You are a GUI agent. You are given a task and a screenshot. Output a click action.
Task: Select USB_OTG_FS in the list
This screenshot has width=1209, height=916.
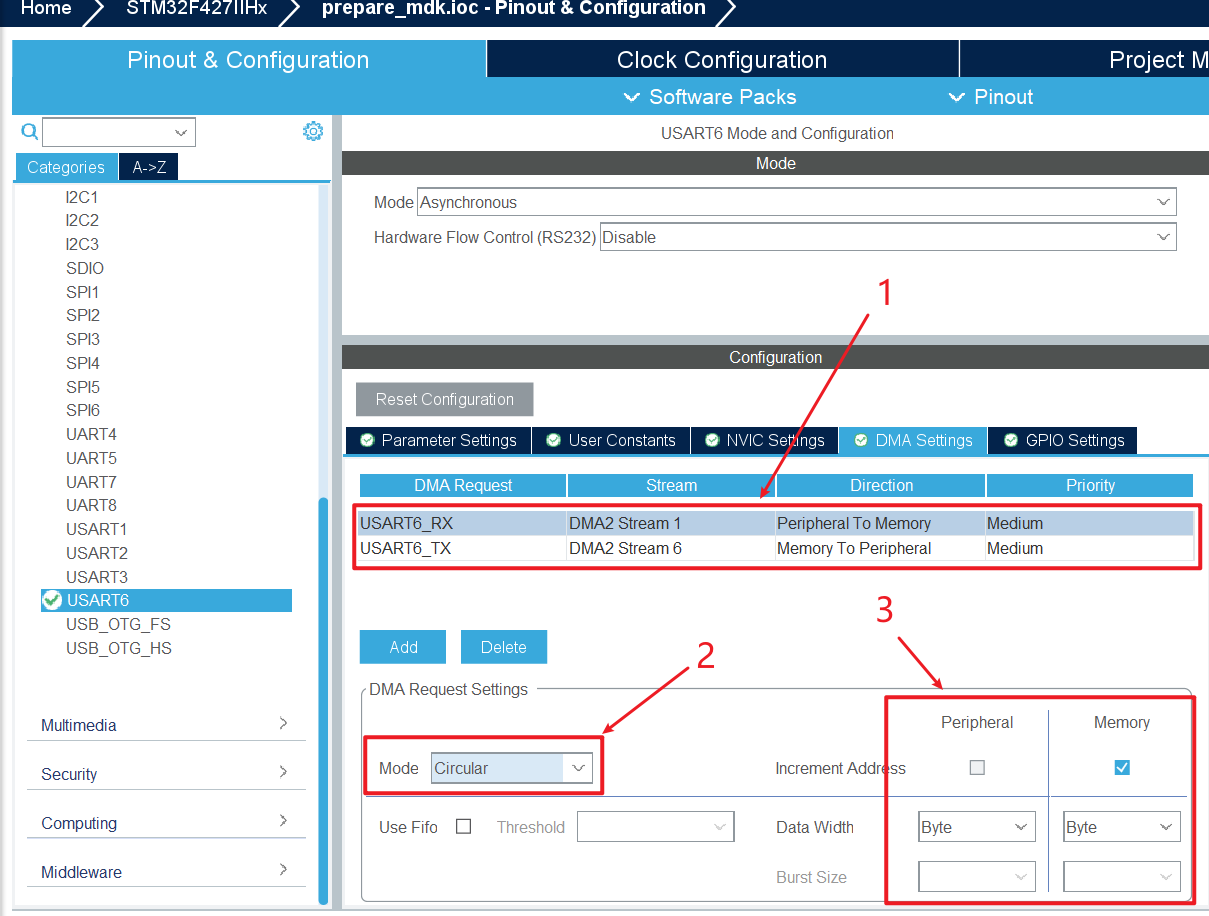pyautogui.click(x=118, y=624)
